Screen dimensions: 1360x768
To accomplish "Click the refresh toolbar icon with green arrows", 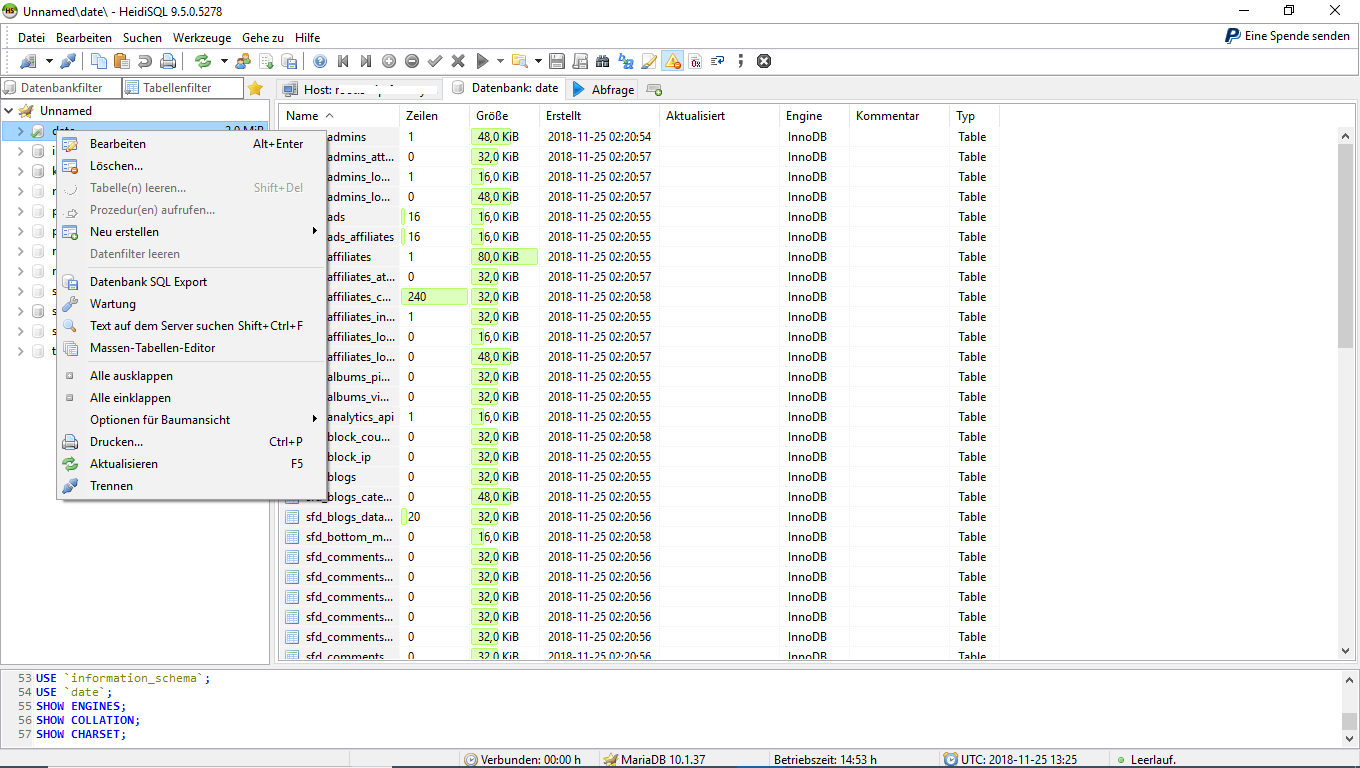I will 203,61.
